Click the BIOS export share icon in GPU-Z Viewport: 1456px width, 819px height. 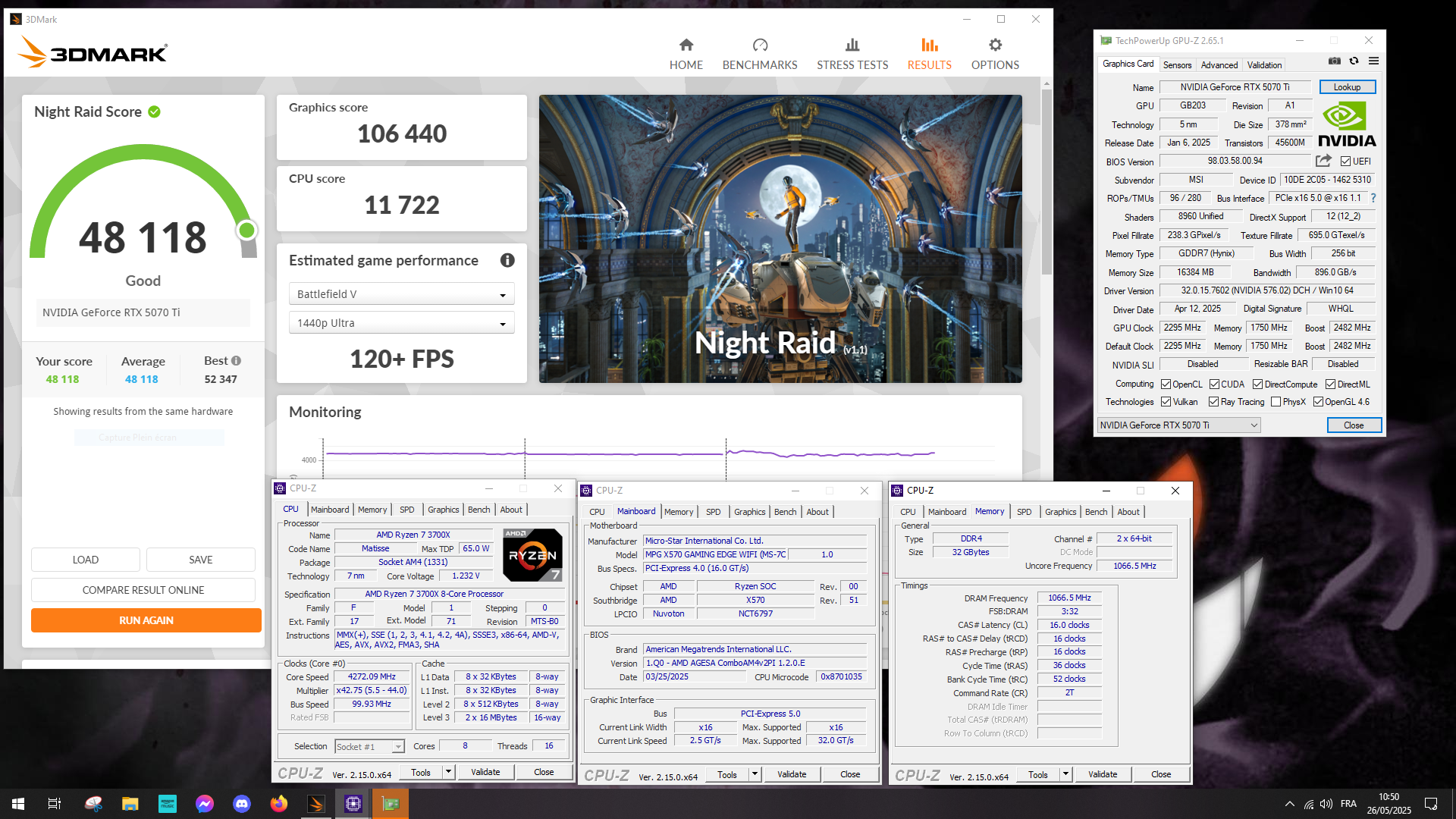tap(1323, 161)
